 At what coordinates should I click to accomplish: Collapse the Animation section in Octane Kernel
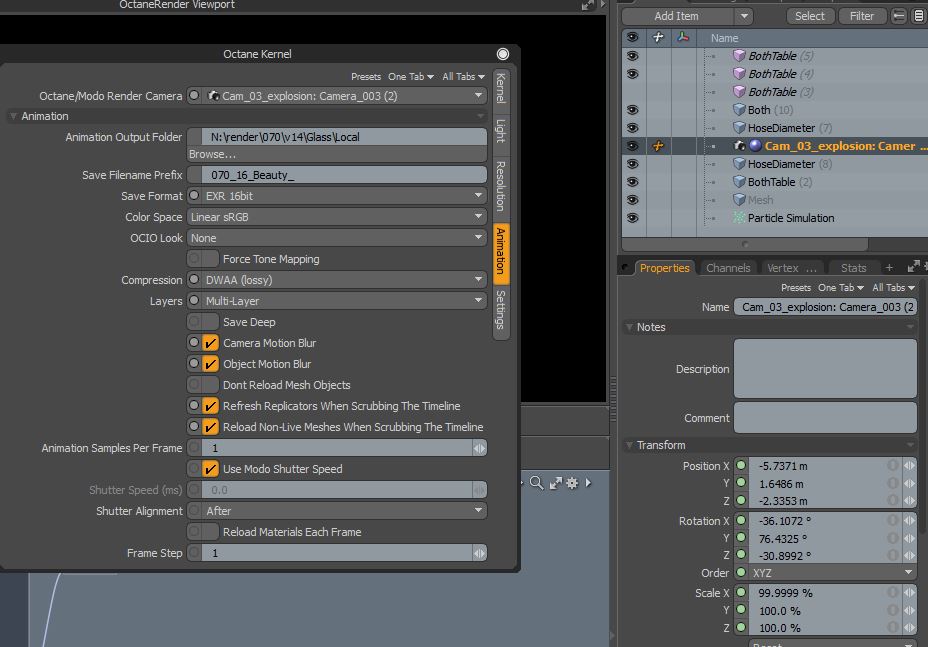(x=13, y=116)
